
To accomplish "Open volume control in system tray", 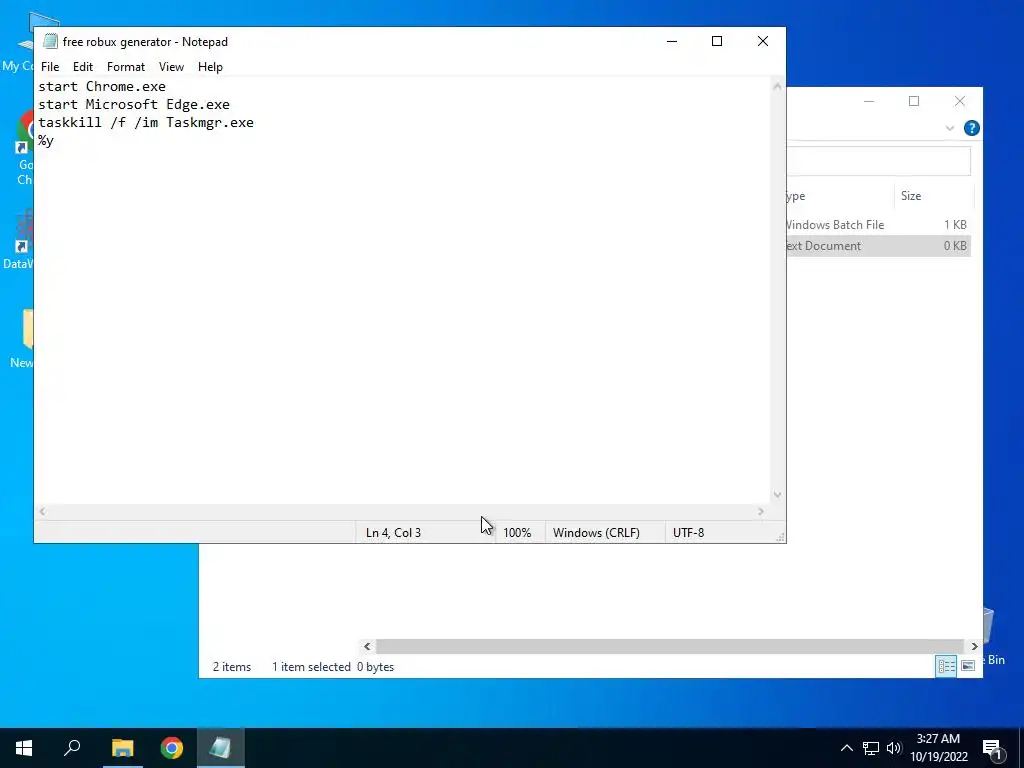I will [x=894, y=748].
